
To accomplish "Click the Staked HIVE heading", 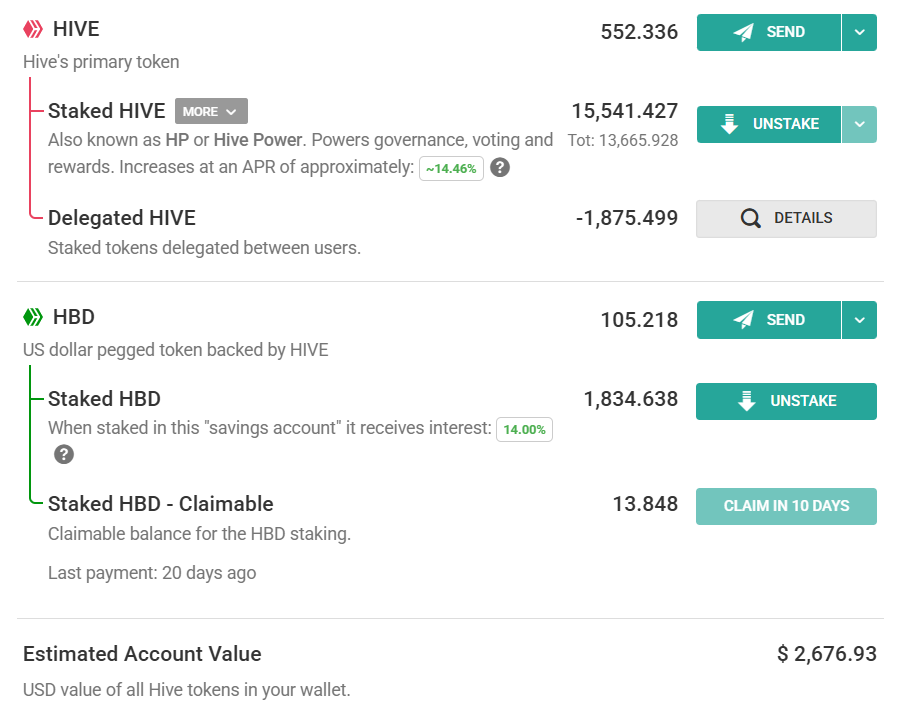I will pos(106,111).
